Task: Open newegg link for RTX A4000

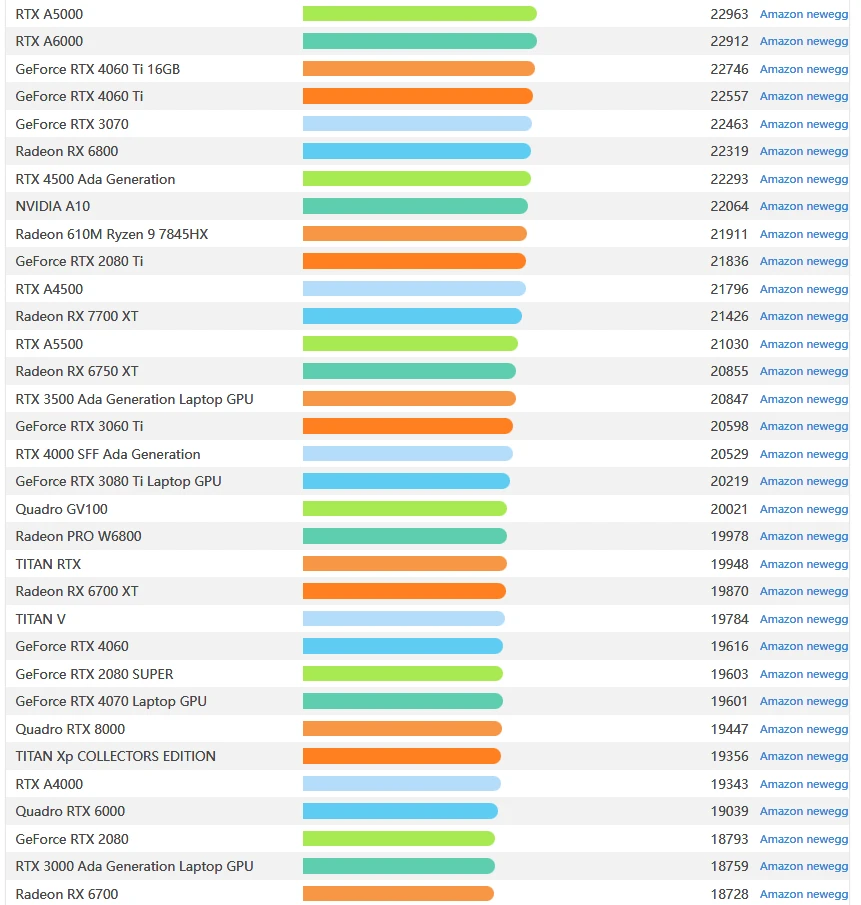Action: 827,784
